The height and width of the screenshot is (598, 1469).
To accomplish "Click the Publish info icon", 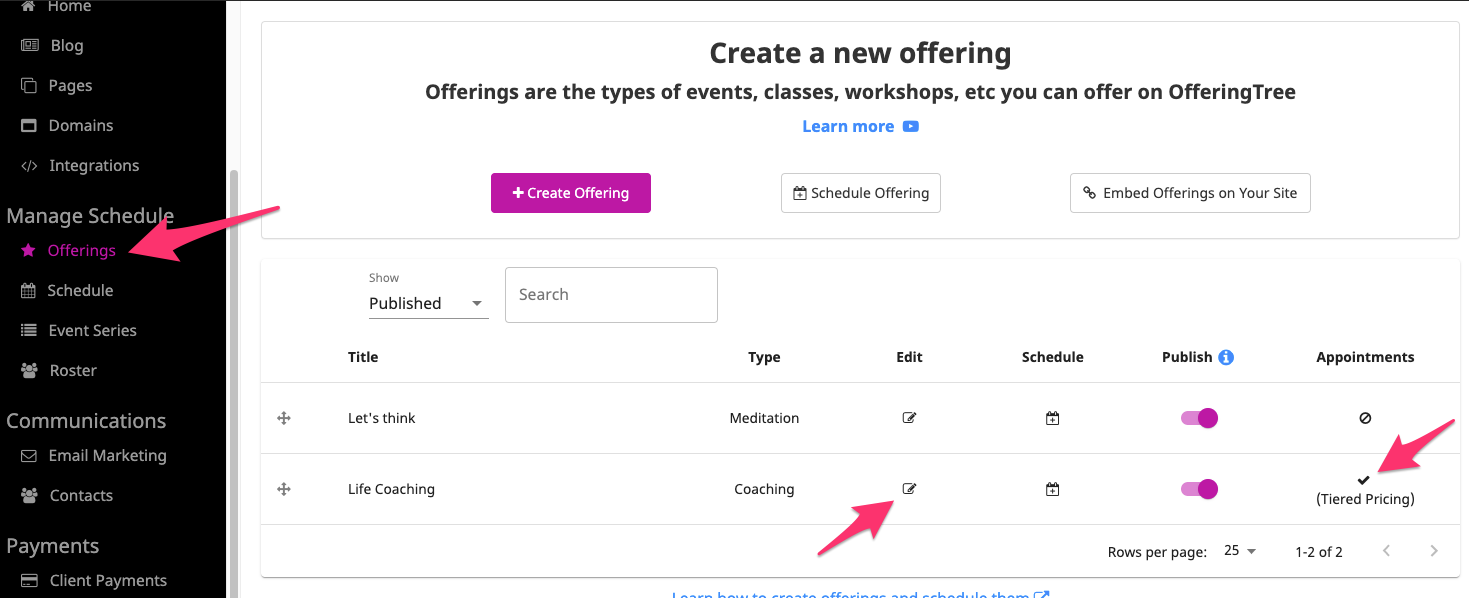I will [1226, 357].
